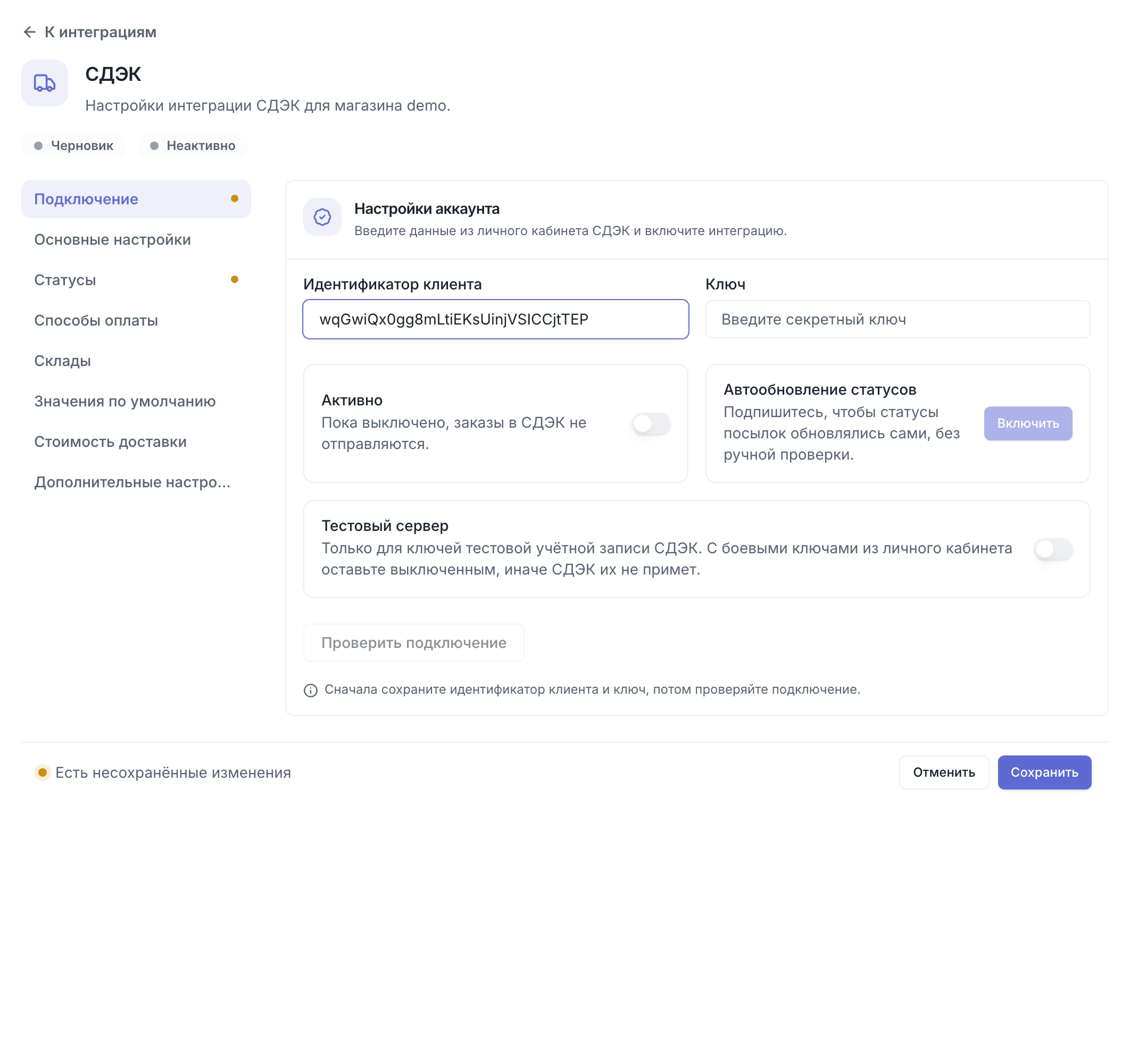The width and height of the screenshot is (1130, 1064).
Task: Save changes with the Сохранить button
Action: click(1044, 772)
